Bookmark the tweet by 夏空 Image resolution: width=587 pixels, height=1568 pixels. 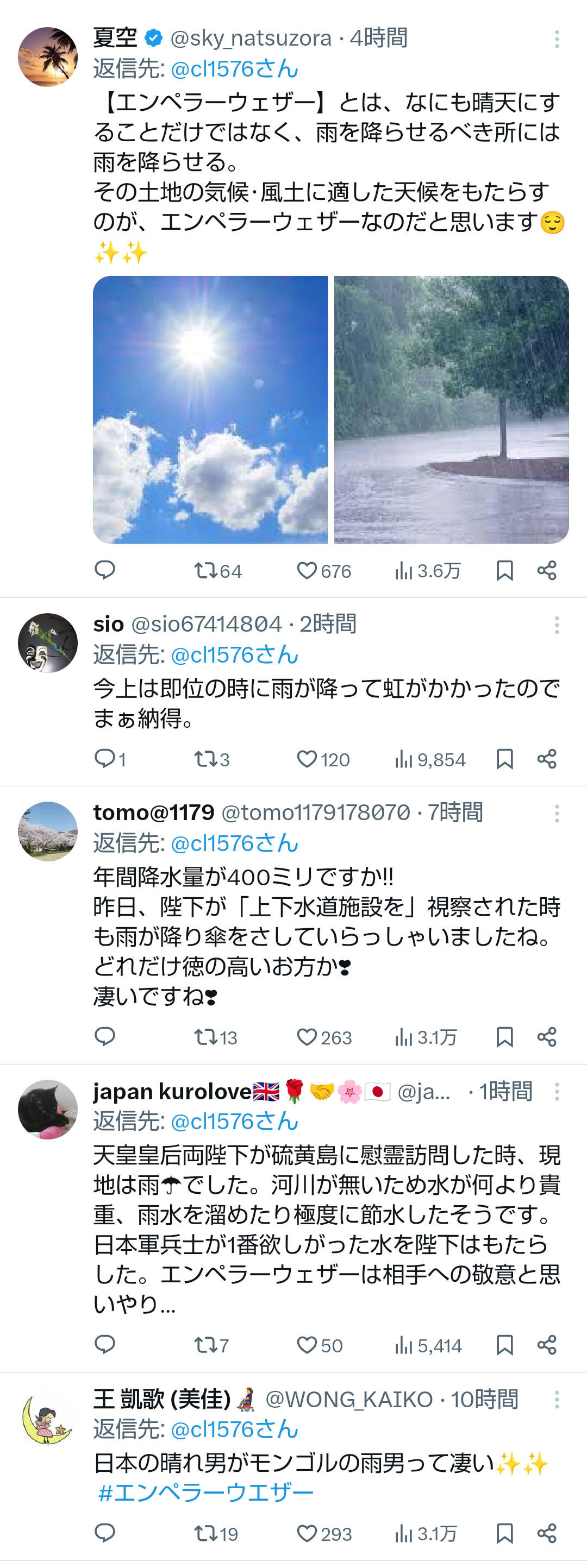(504, 571)
